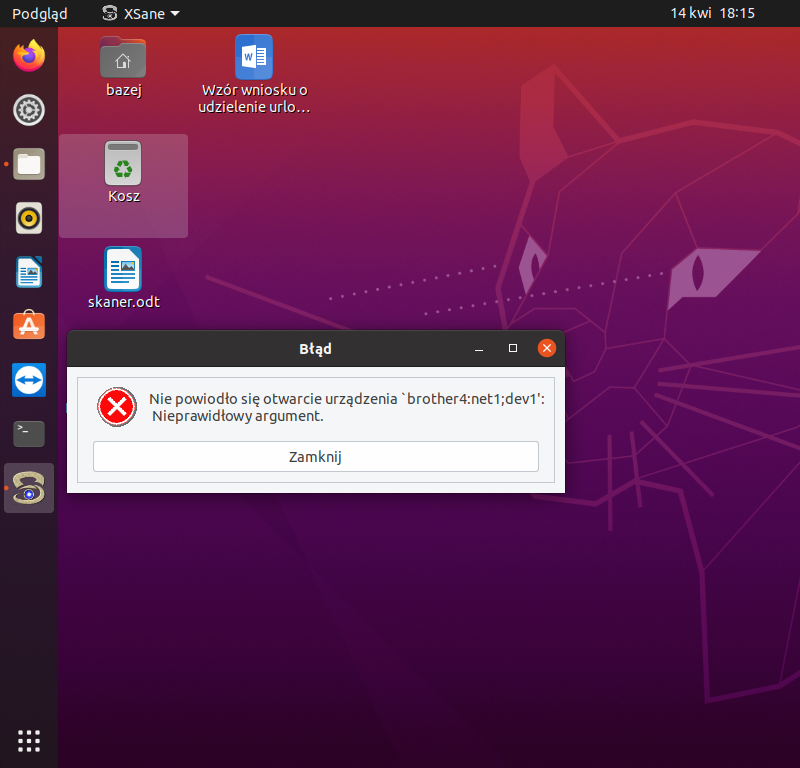Click the 'Kosz' label on desktop
The width and height of the screenshot is (800, 768).
click(124, 196)
